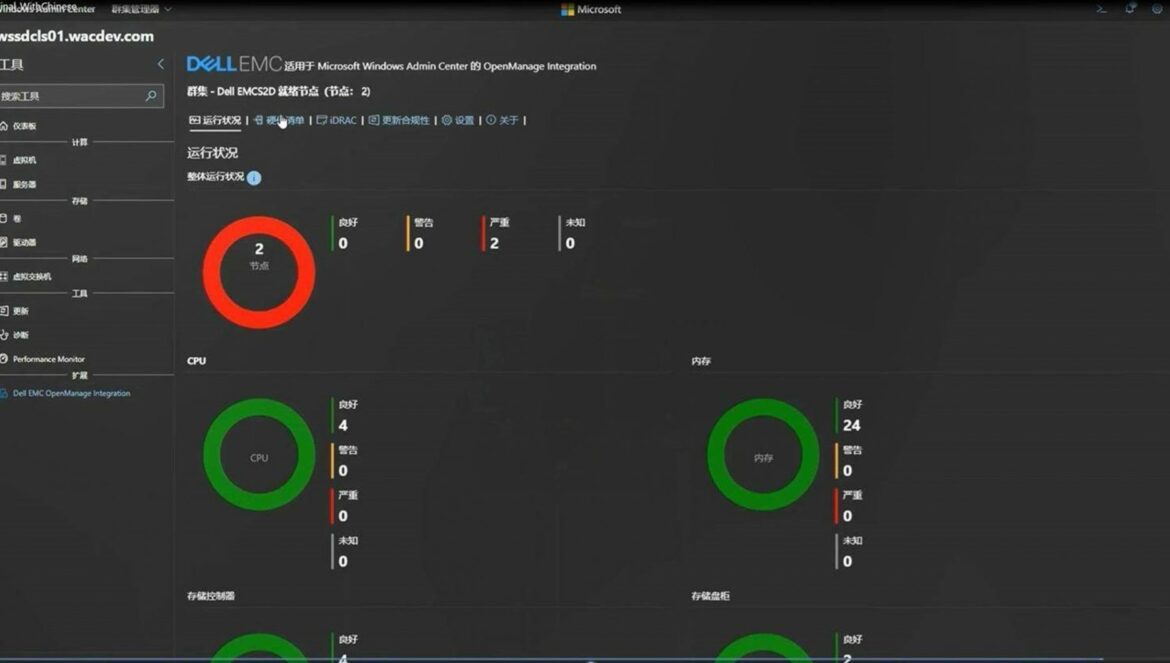Open the 关于 tab
The width and height of the screenshot is (1170, 663).
click(x=502, y=120)
